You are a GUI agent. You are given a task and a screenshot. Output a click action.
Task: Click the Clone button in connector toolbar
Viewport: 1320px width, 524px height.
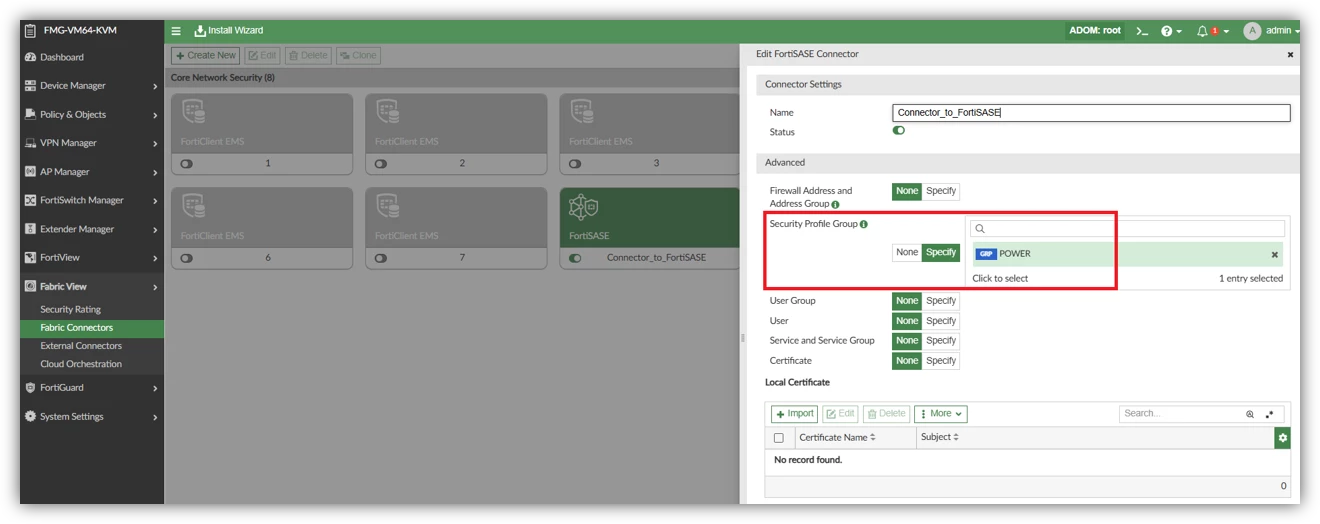(x=358, y=56)
